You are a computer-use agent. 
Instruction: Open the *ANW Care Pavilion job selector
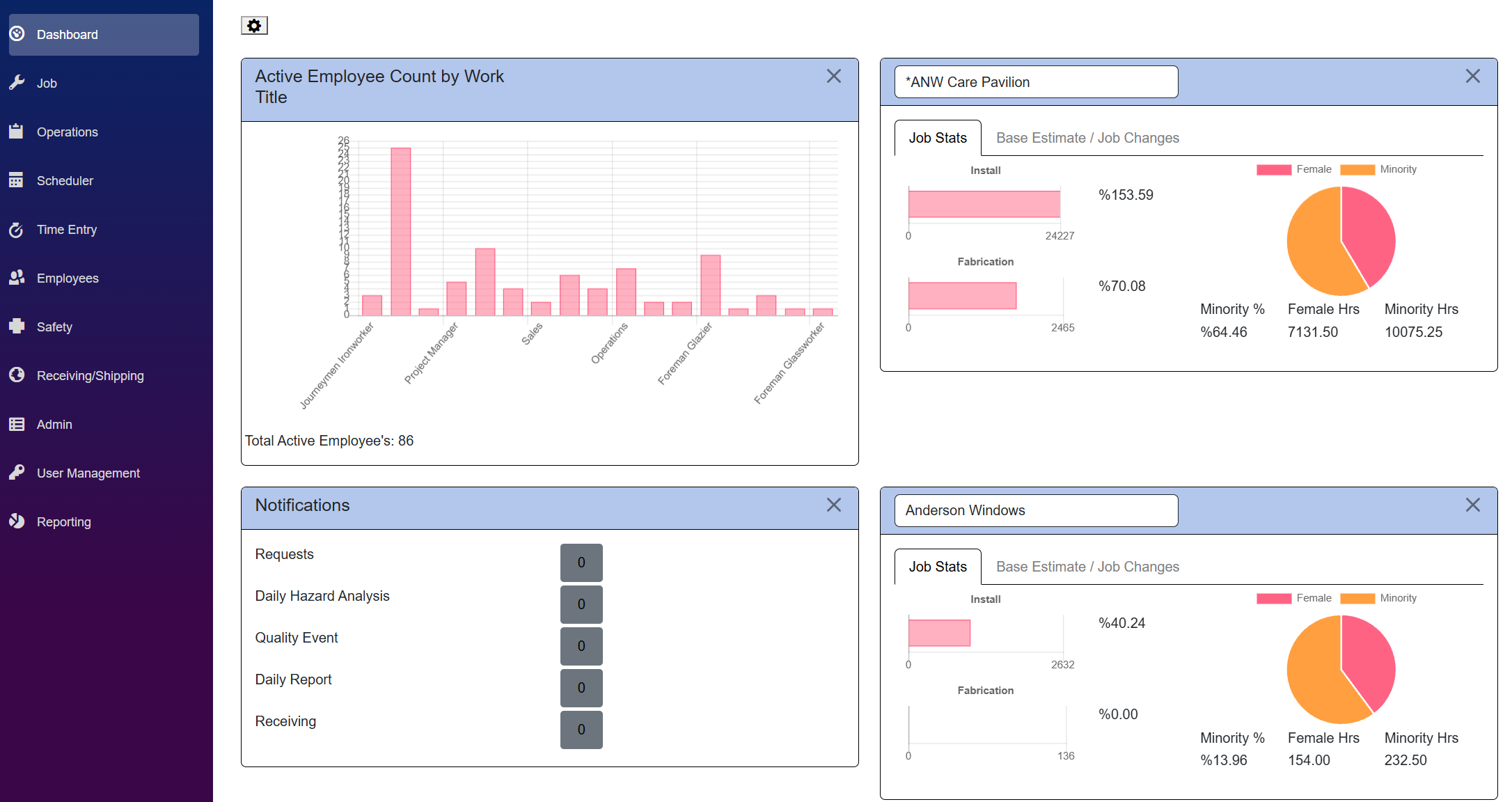pos(1036,82)
